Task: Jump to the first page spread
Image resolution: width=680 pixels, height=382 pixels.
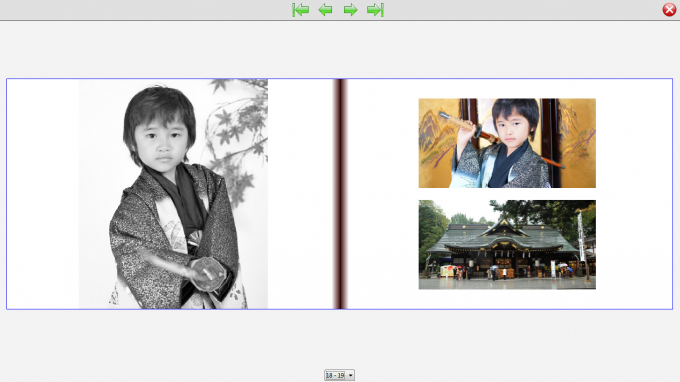Action: coord(301,10)
